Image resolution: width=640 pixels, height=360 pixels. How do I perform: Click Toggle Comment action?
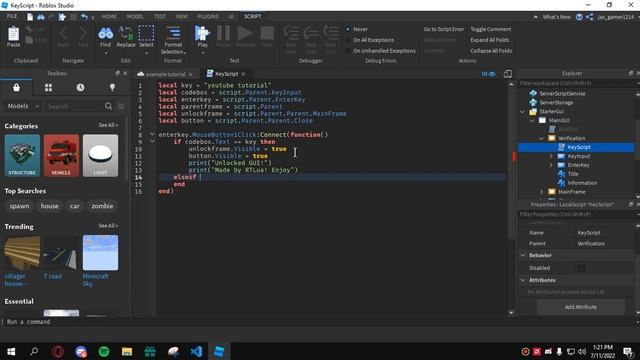click(x=491, y=29)
